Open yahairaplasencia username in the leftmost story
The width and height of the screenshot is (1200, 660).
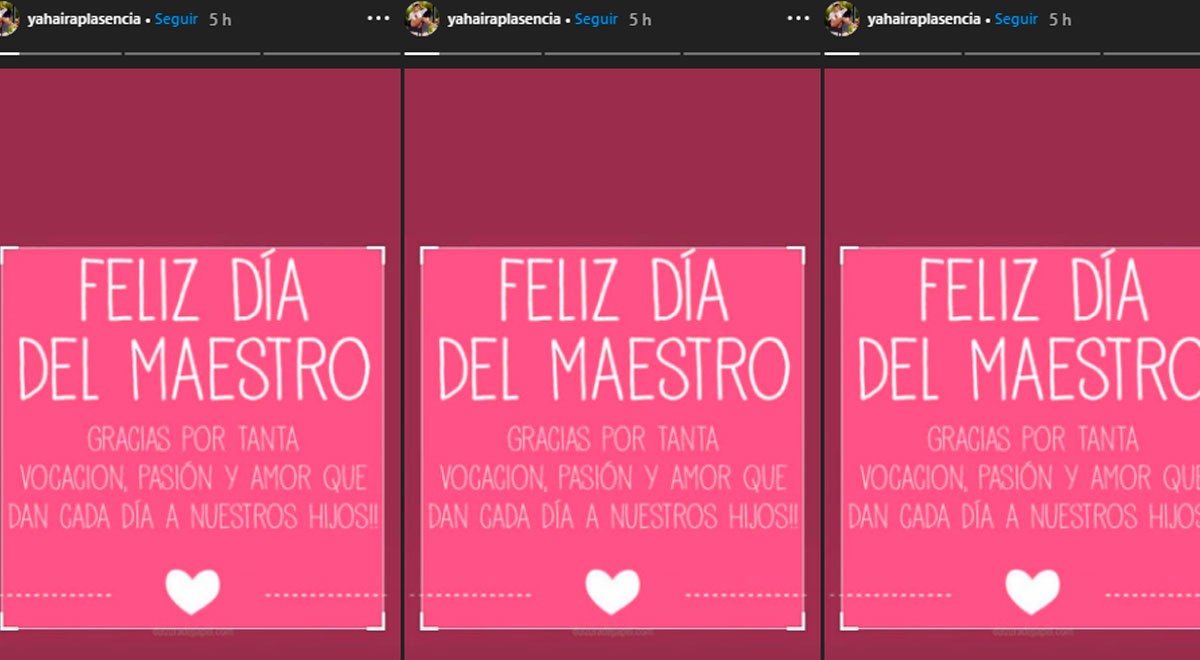click(84, 19)
